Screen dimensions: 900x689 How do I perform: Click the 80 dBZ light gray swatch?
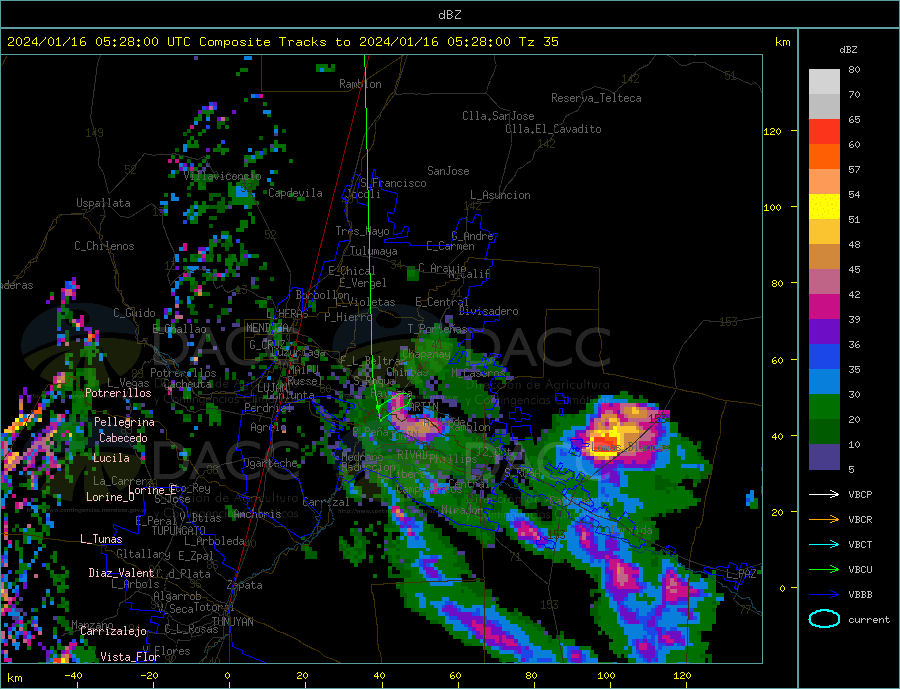tap(824, 81)
